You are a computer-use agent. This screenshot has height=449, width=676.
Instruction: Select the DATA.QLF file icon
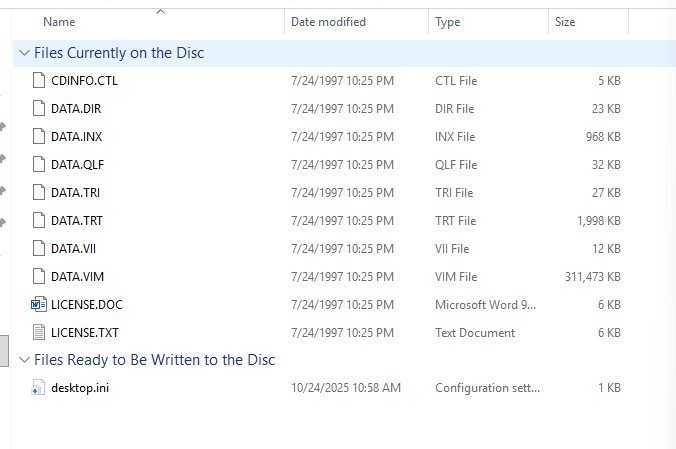pos(39,164)
